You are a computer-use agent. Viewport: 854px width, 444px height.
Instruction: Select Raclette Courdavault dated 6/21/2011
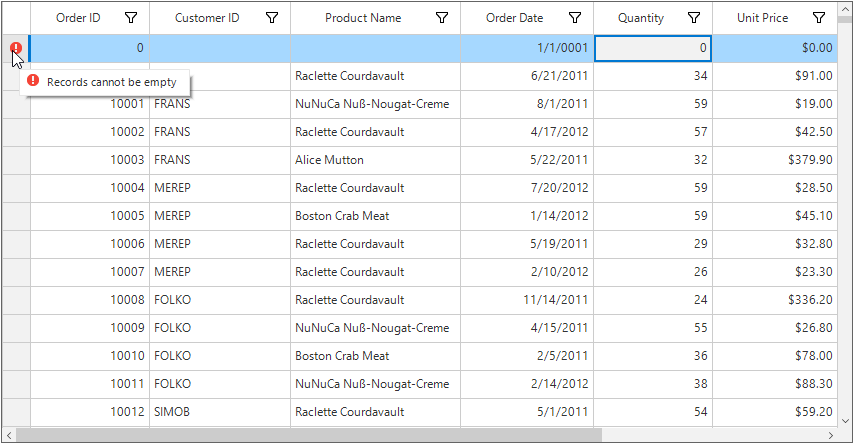(x=375, y=76)
